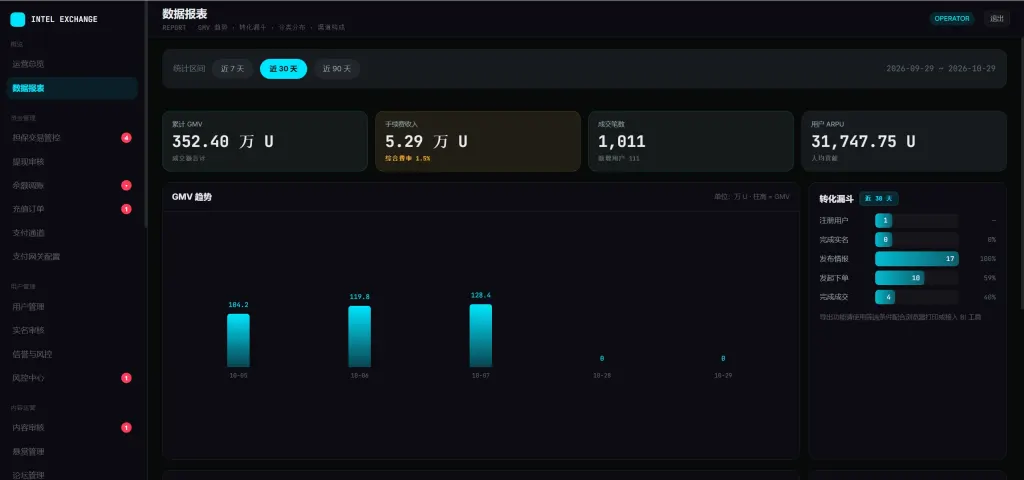Click the 累计 GMV card 352.40 万 U
1024x480 pixels.
point(264,141)
